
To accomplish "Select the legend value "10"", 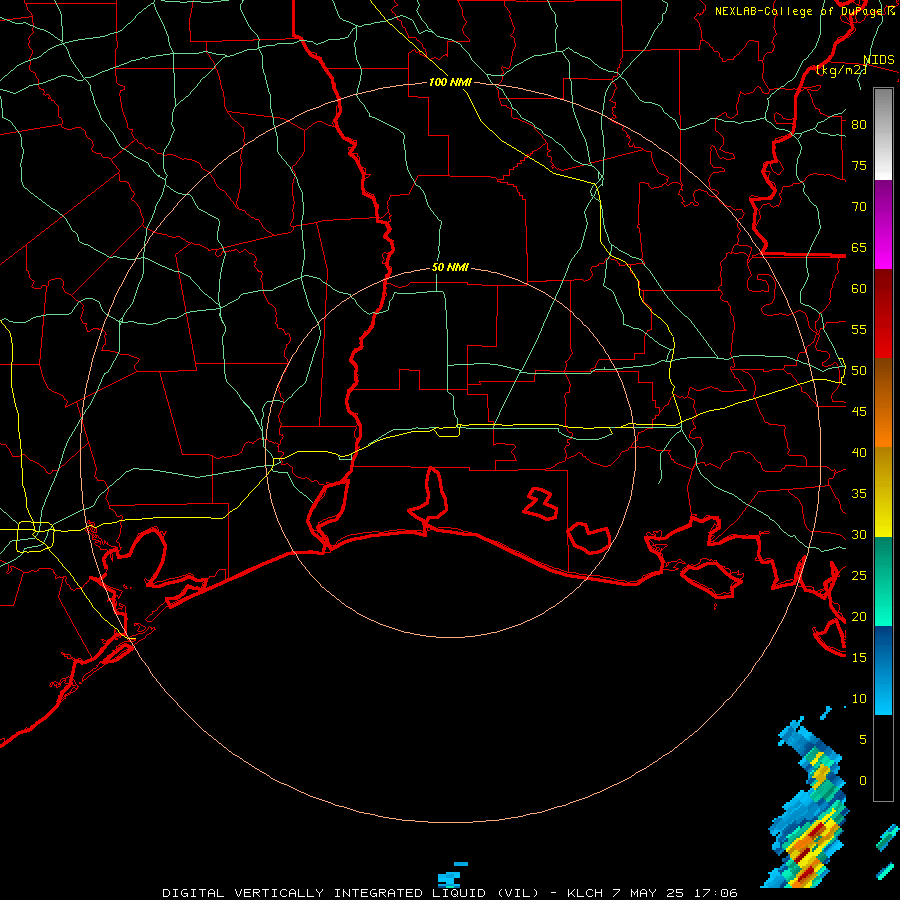I will click(859, 699).
